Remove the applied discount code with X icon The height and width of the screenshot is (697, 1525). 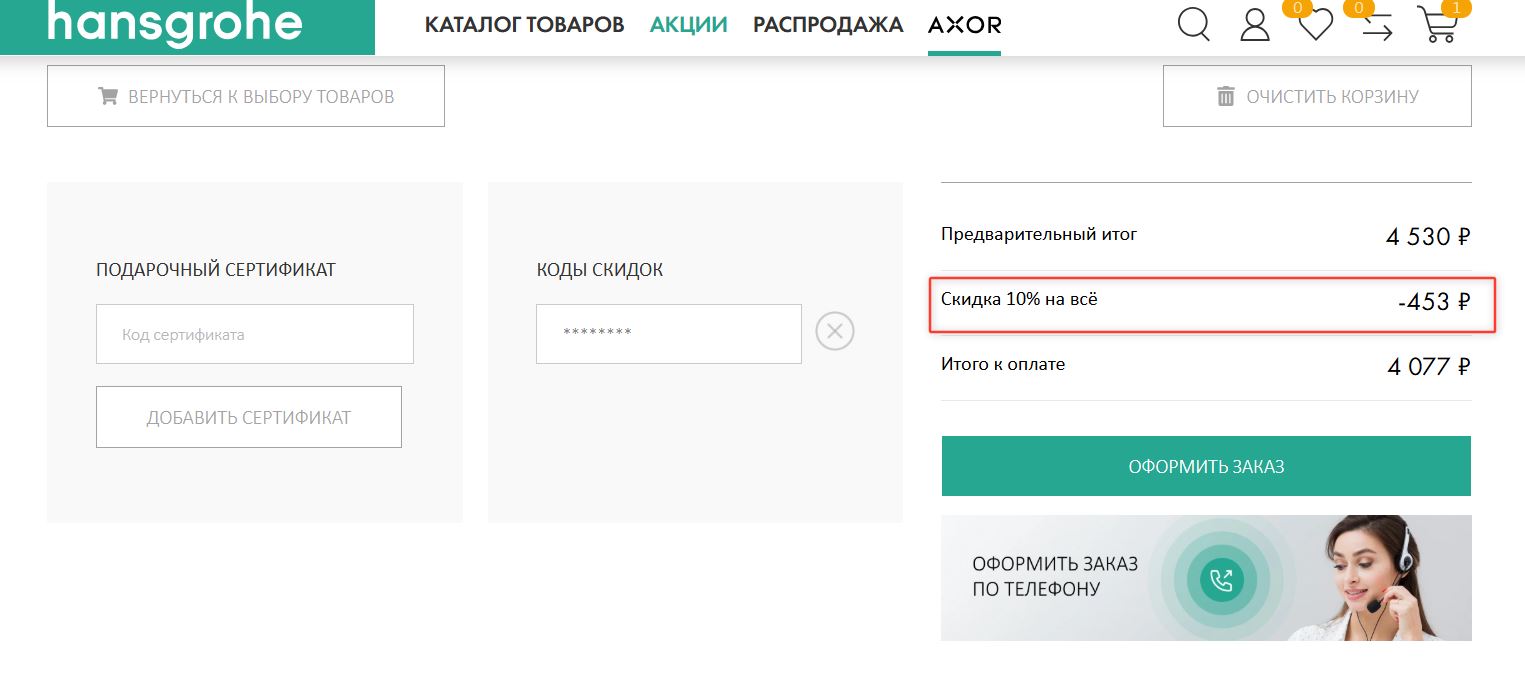coord(835,331)
